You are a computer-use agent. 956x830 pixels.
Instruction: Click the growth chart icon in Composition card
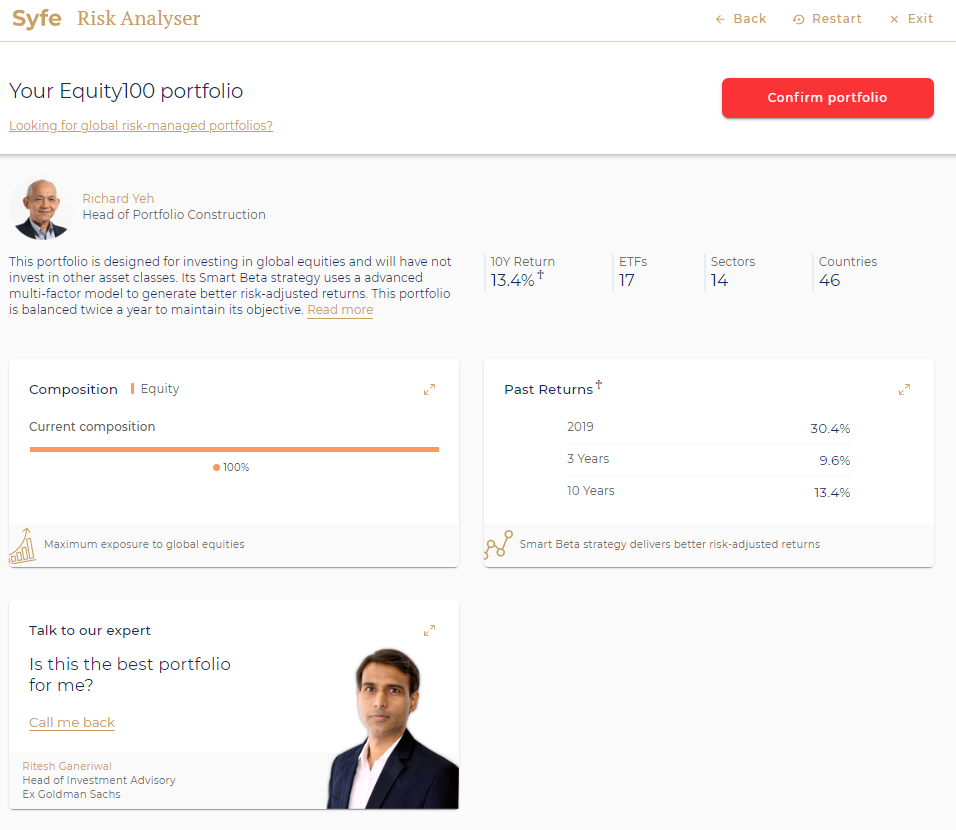pyautogui.click(x=23, y=545)
